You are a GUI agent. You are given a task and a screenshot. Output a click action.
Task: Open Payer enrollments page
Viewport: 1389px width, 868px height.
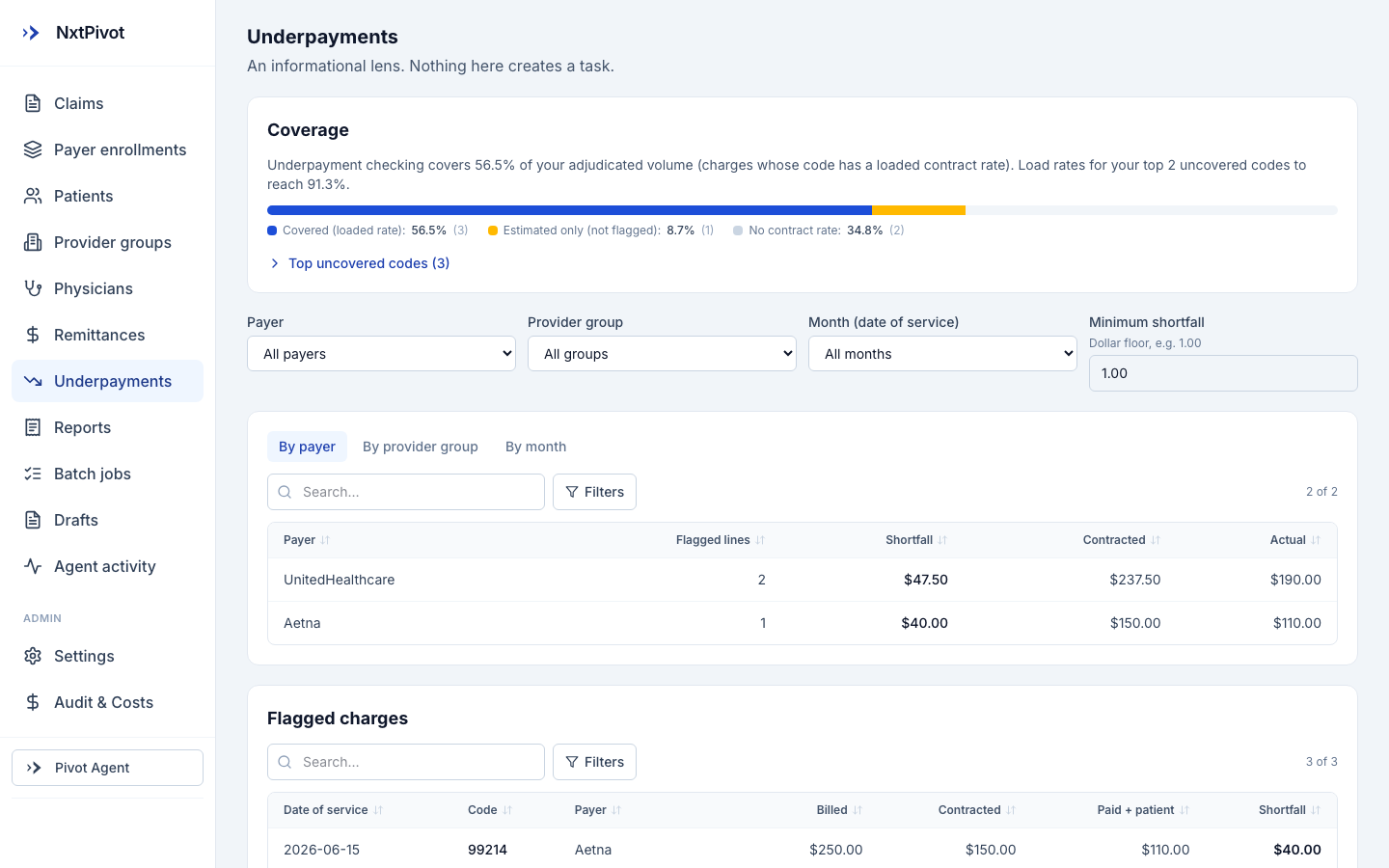click(x=107, y=149)
